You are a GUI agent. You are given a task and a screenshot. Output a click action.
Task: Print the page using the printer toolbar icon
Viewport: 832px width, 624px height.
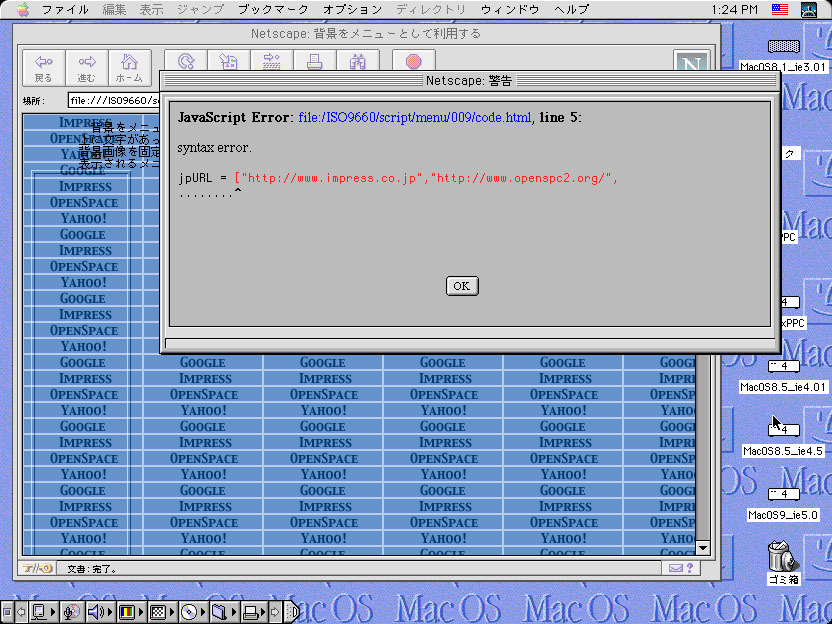315,61
